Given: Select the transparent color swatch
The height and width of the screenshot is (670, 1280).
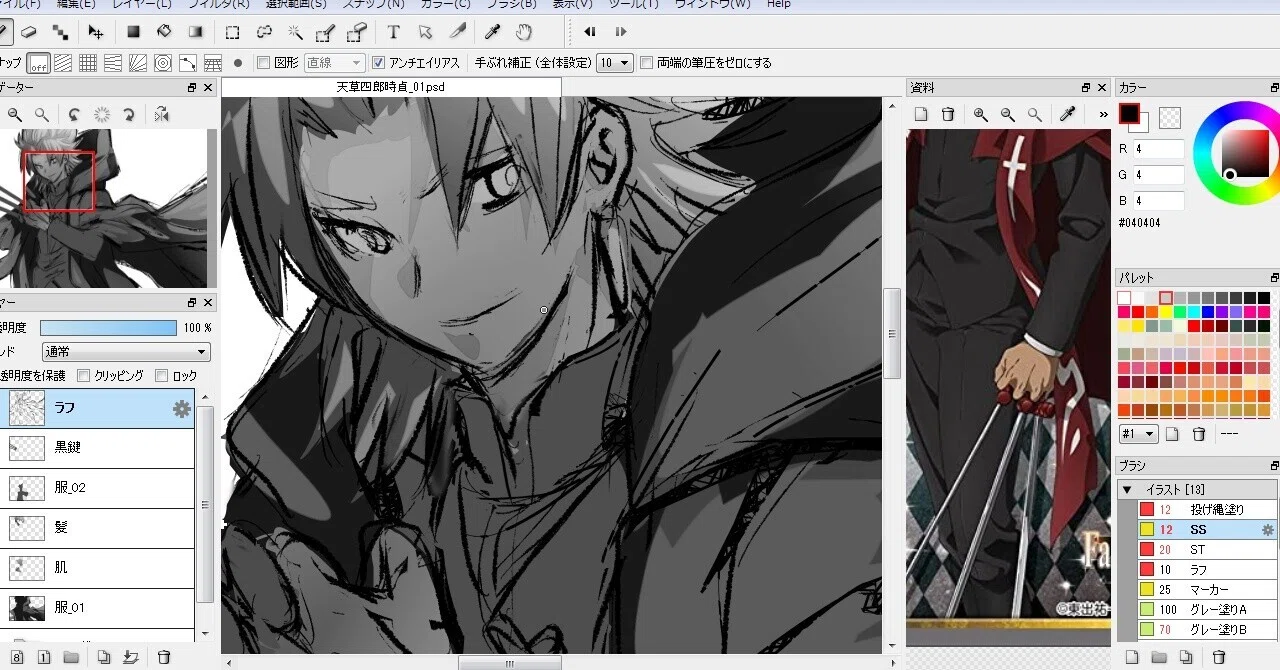Looking at the screenshot, I should click(x=1170, y=118).
